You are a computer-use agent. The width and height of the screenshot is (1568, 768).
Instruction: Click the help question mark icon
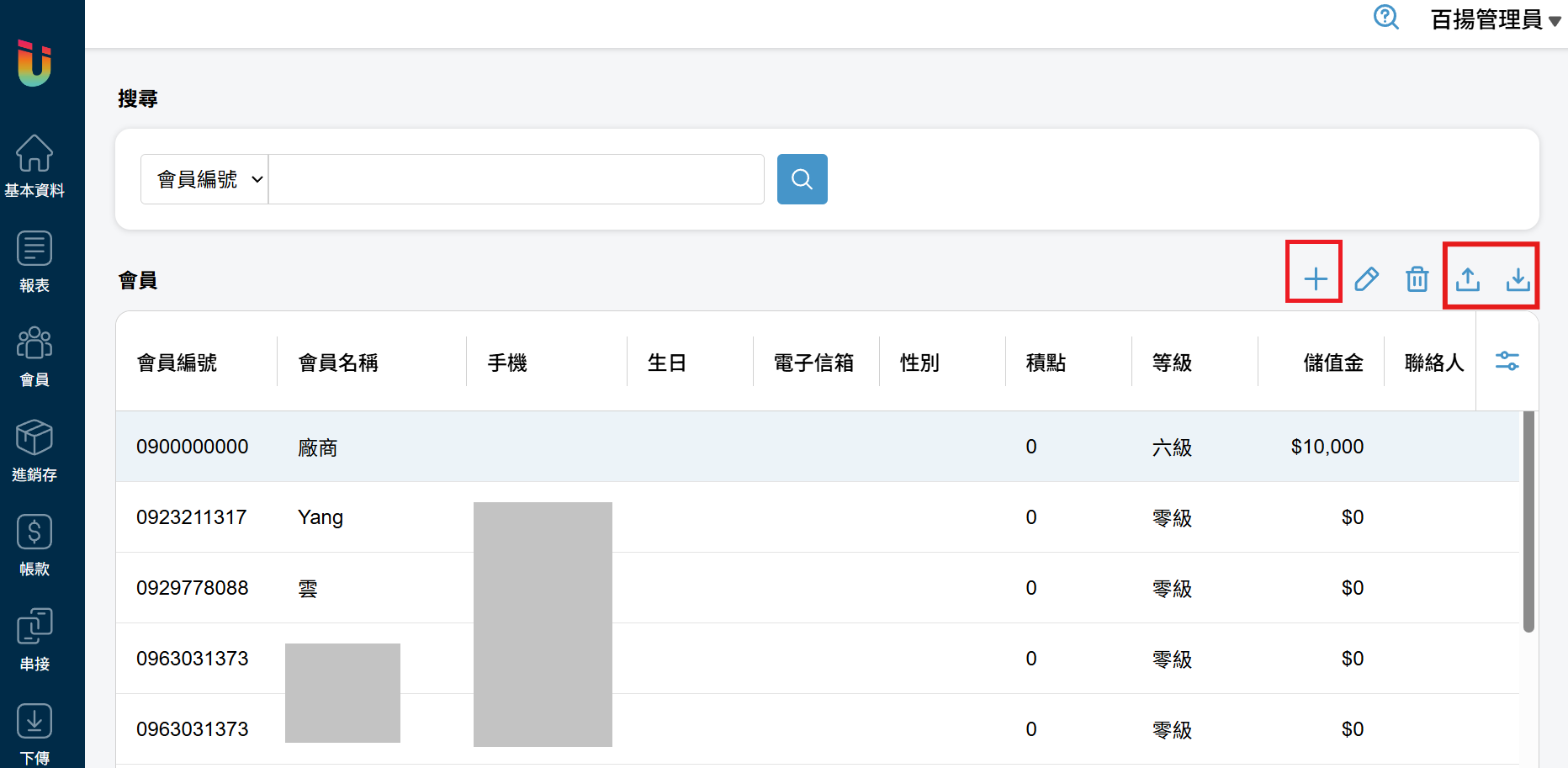pos(1385,18)
